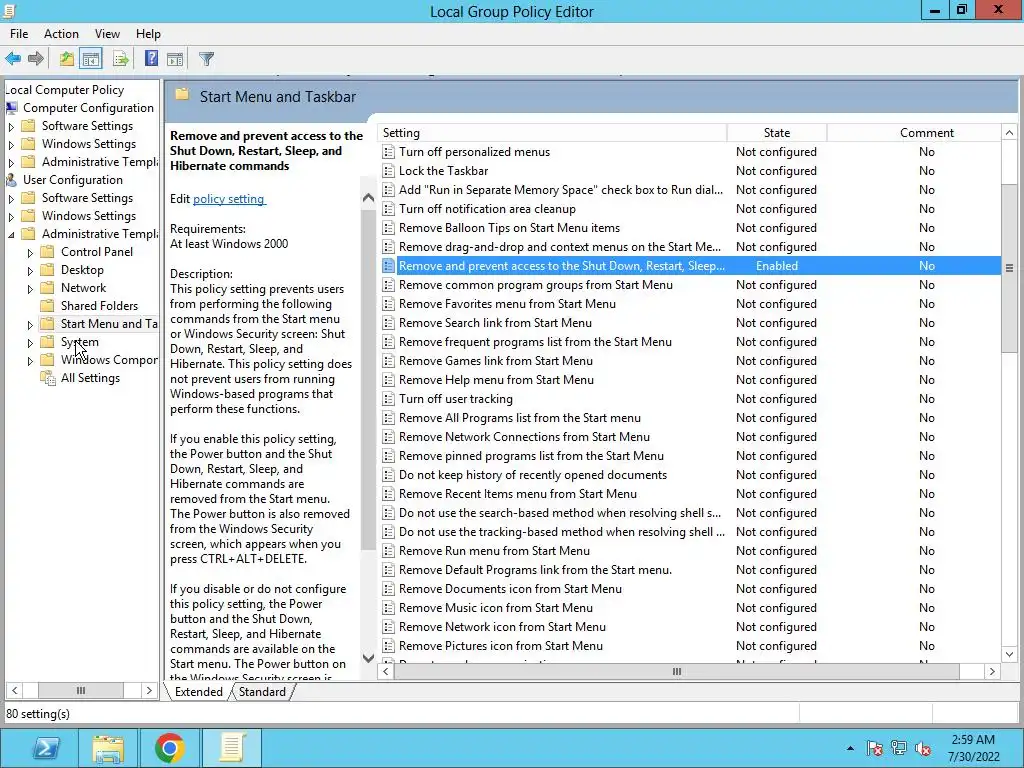Image resolution: width=1024 pixels, height=768 pixels.
Task: Click the settings list horizontal scrollbar thumb
Action: click(677, 671)
